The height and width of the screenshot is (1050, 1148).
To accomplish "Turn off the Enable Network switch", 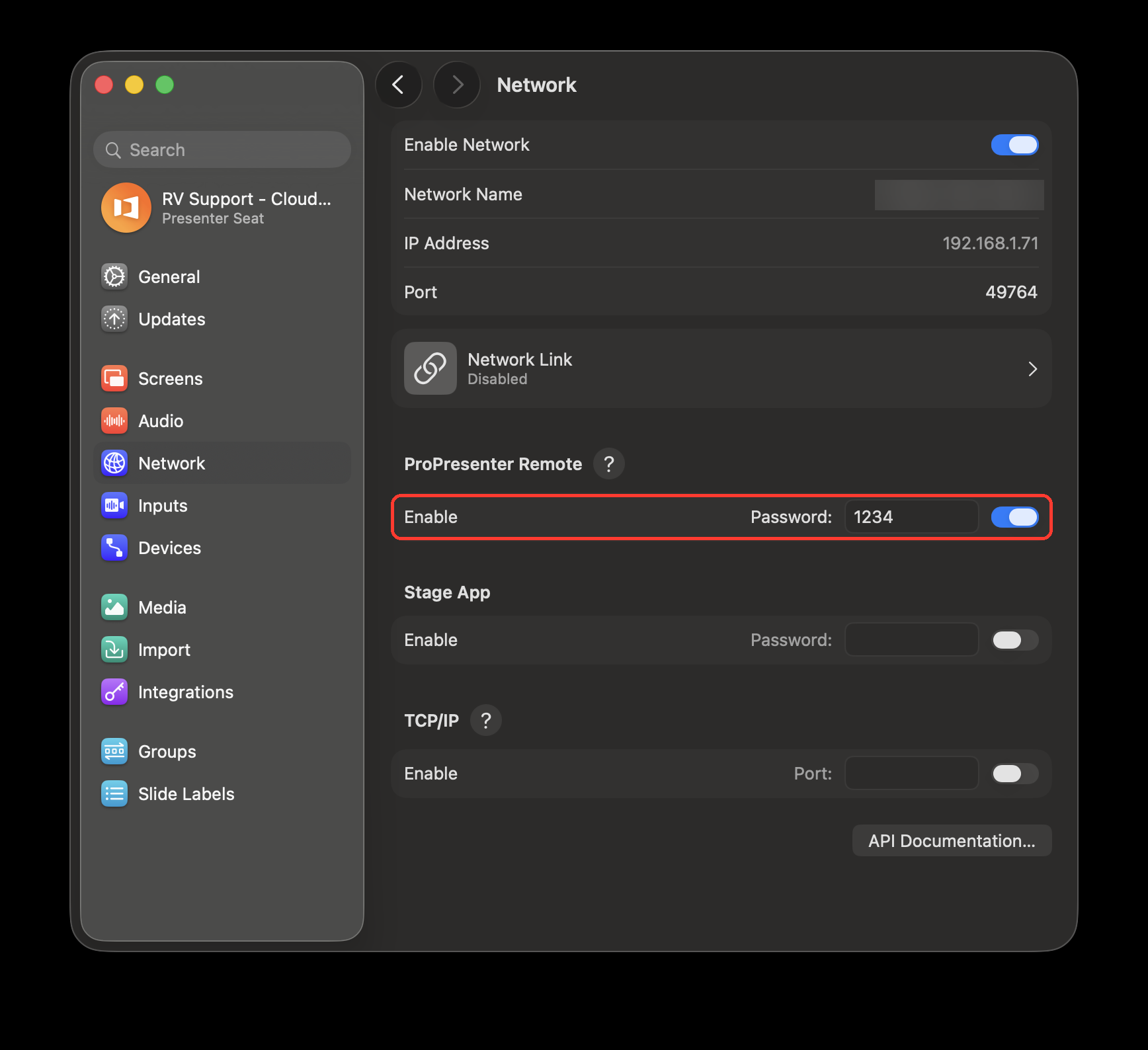I will tap(1014, 145).
